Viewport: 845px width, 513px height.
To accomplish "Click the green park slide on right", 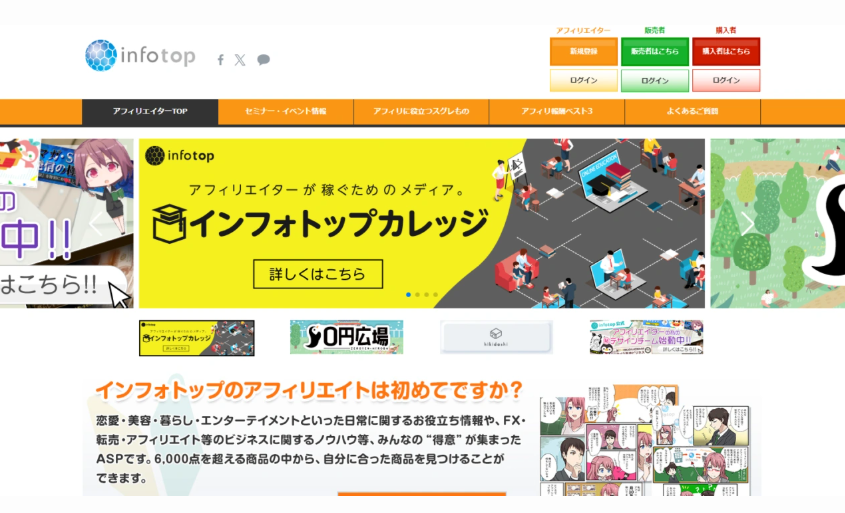I will (778, 223).
